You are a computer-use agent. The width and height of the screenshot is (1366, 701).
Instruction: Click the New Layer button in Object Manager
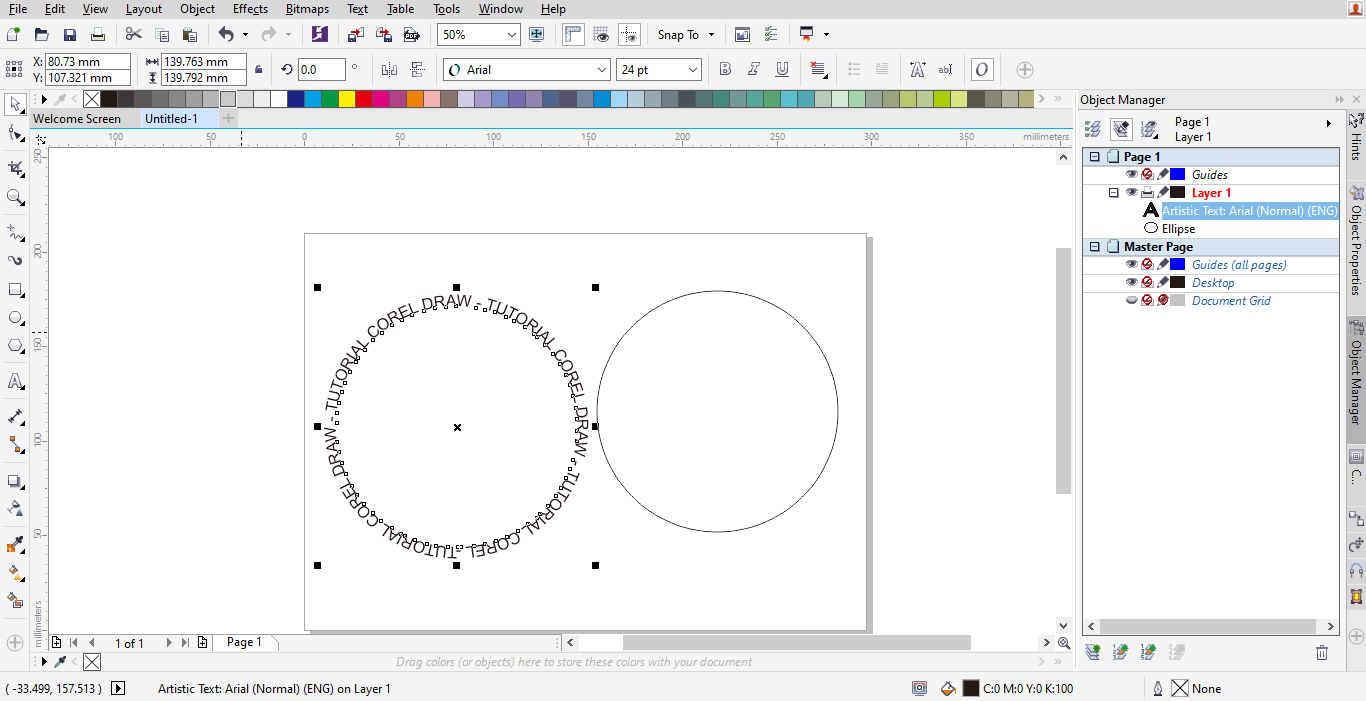1093,652
